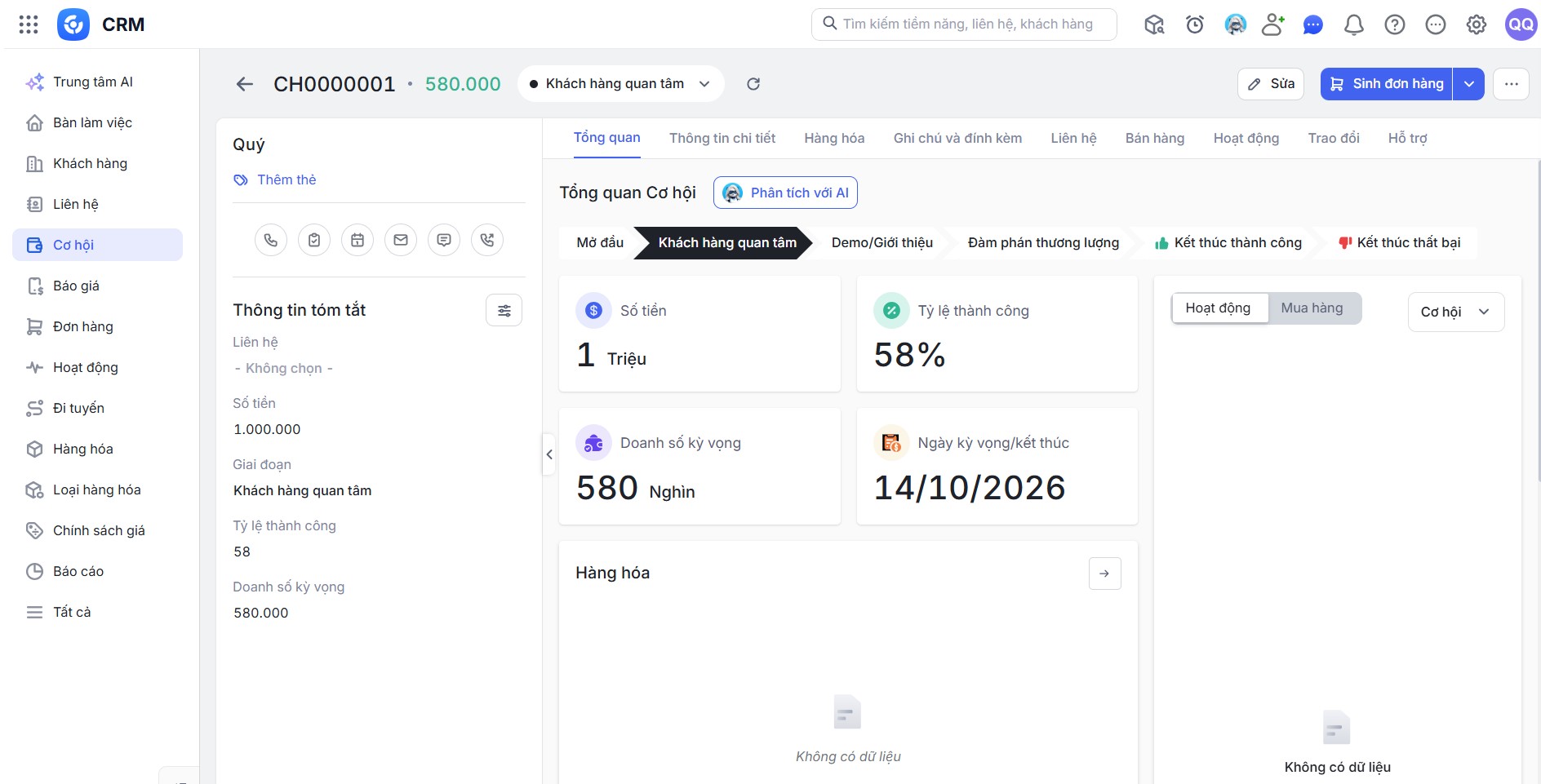
Task: Open the help question mark icon
Action: (1395, 24)
